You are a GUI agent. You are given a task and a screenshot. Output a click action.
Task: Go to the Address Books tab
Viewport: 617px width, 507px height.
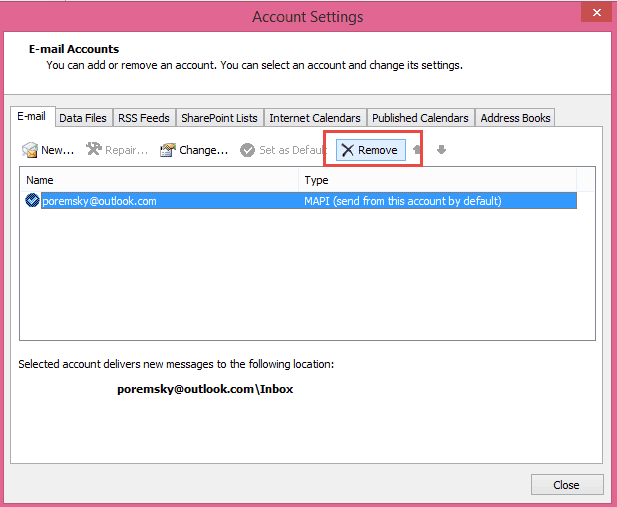click(515, 118)
